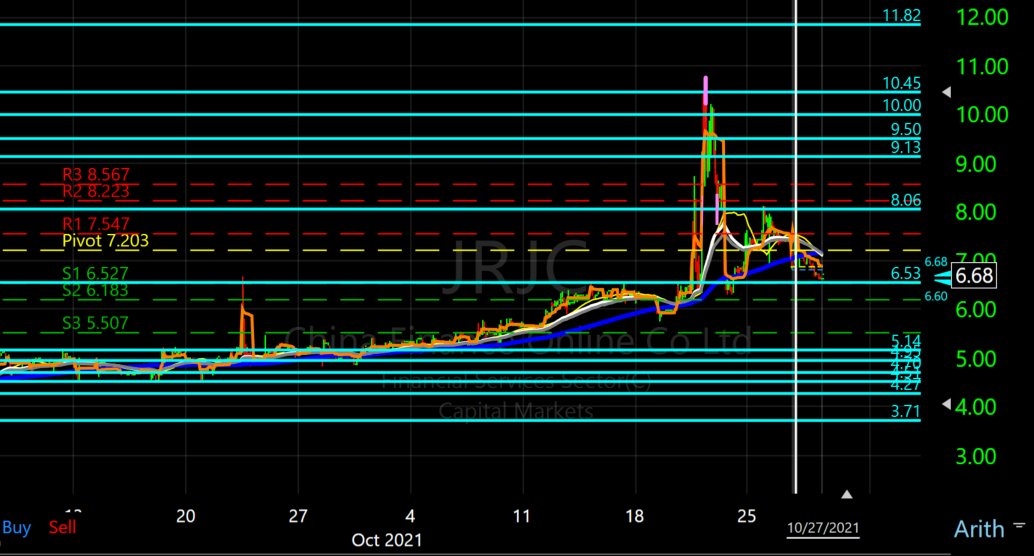Click the 3.00 price axis value

coord(976,456)
